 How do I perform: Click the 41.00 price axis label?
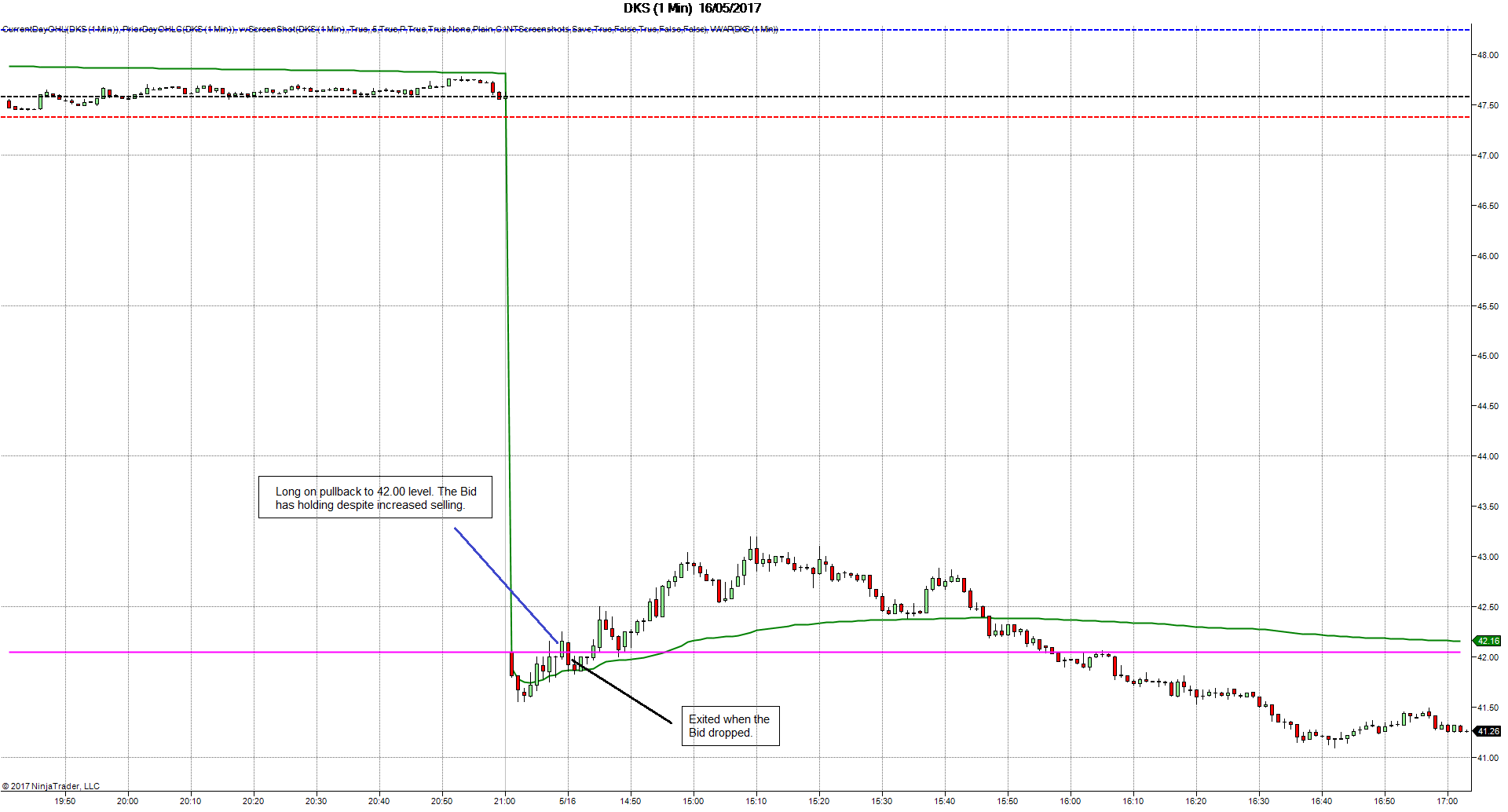coord(1488,758)
